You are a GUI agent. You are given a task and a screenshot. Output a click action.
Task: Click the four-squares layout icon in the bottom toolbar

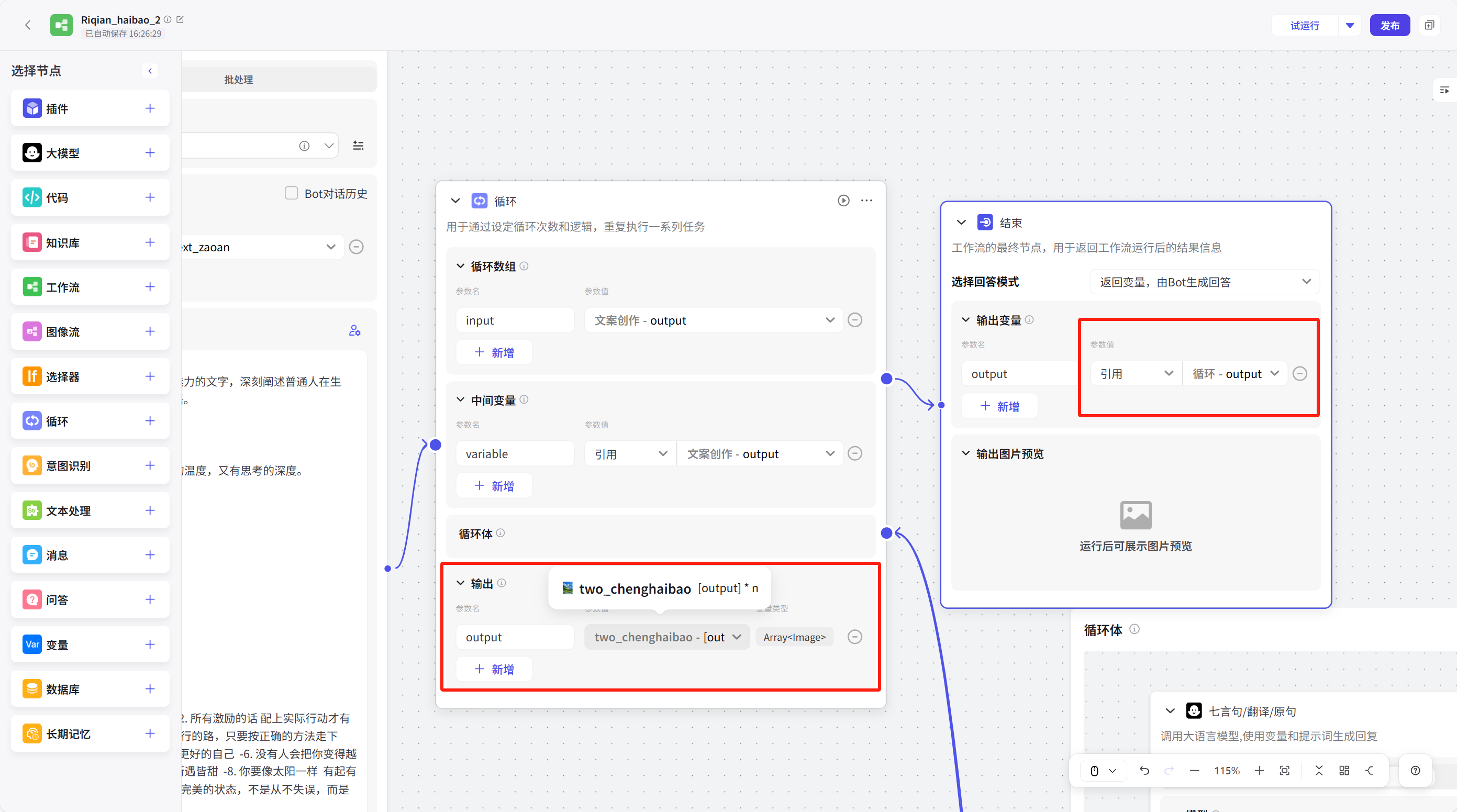tap(1344, 770)
